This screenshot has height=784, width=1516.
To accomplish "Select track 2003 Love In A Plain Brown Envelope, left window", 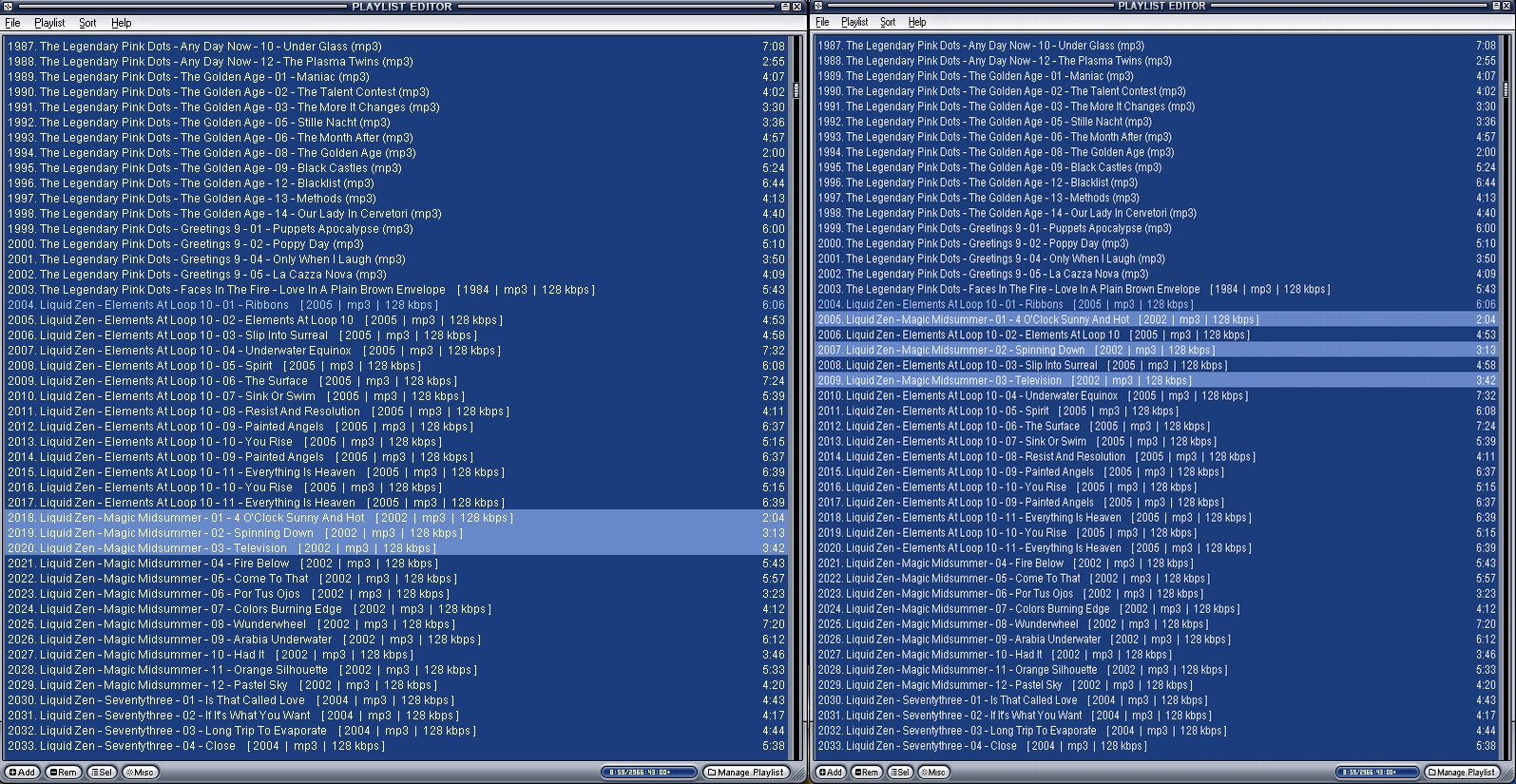I will click(396, 289).
